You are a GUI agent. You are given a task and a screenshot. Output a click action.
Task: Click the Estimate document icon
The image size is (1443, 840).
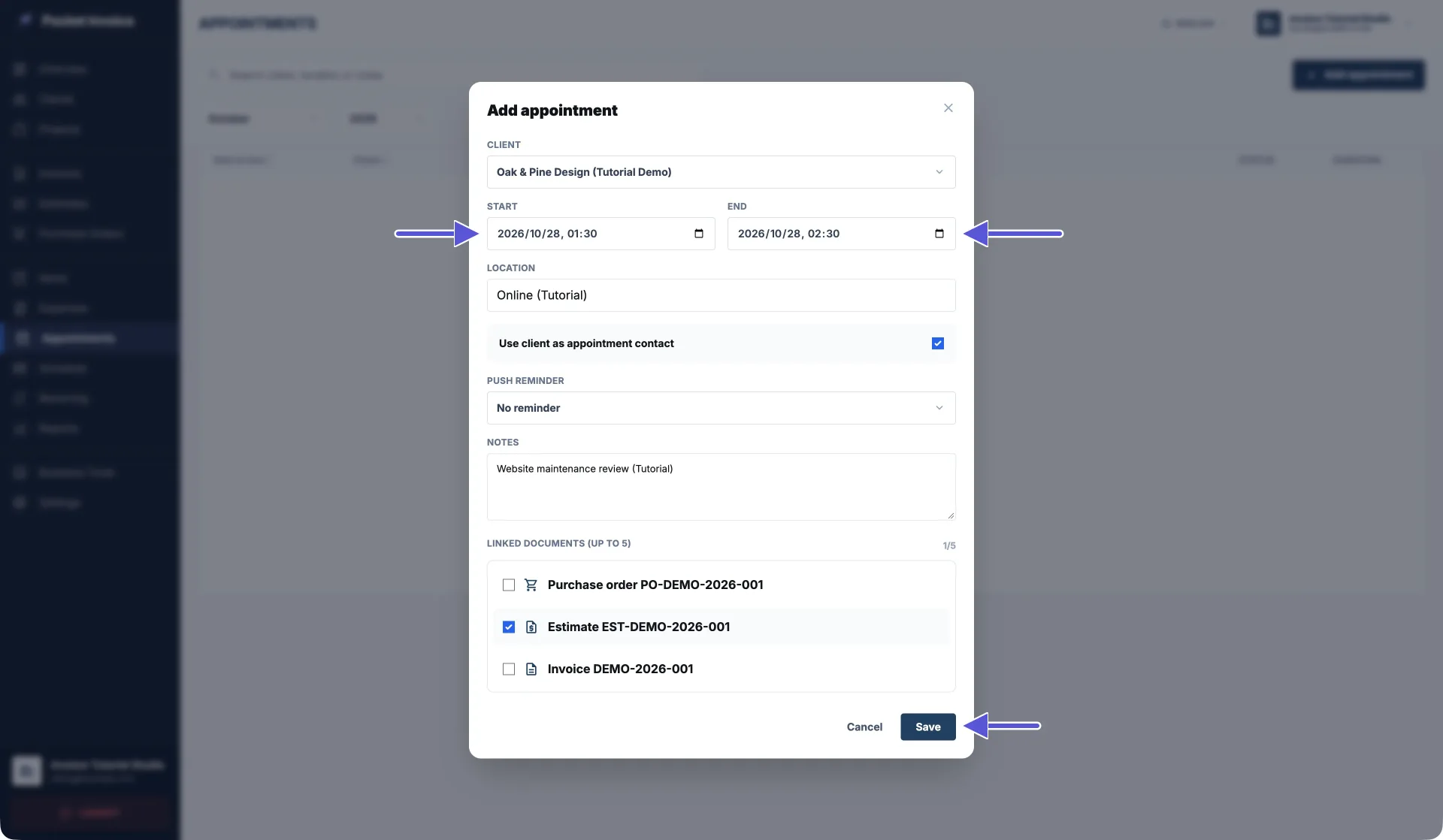point(531,627)
